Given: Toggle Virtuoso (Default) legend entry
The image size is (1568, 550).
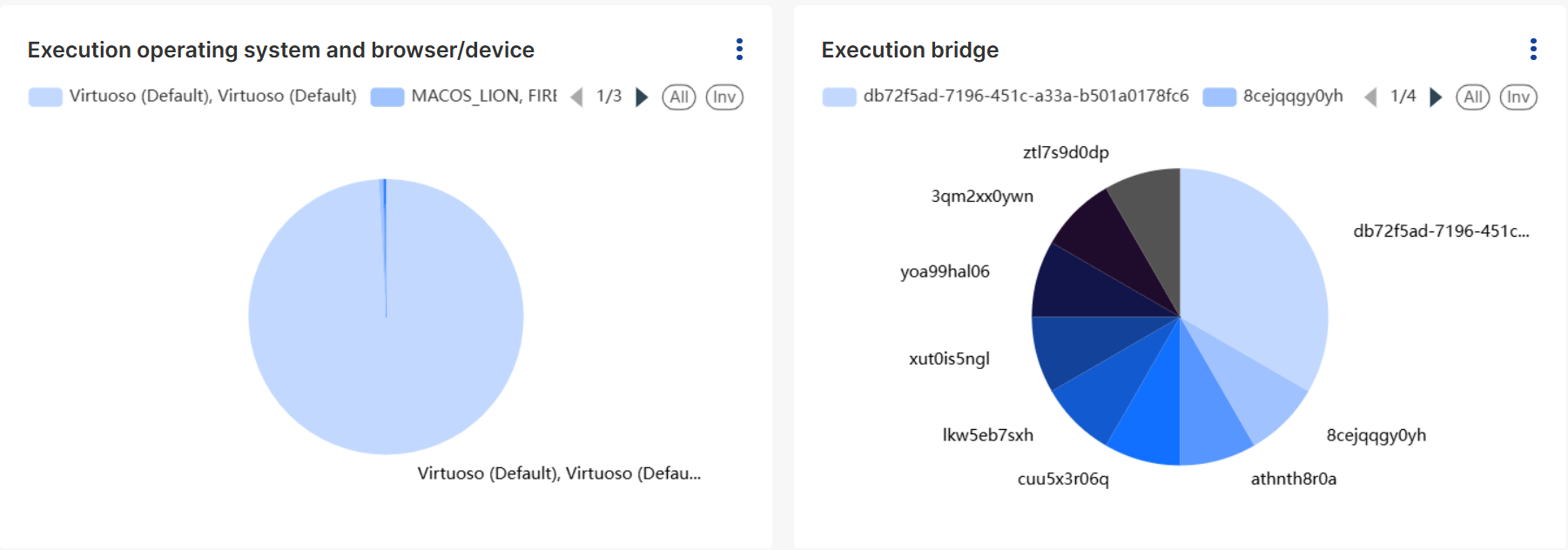Looking at the screenshot, I should point(192,96).
